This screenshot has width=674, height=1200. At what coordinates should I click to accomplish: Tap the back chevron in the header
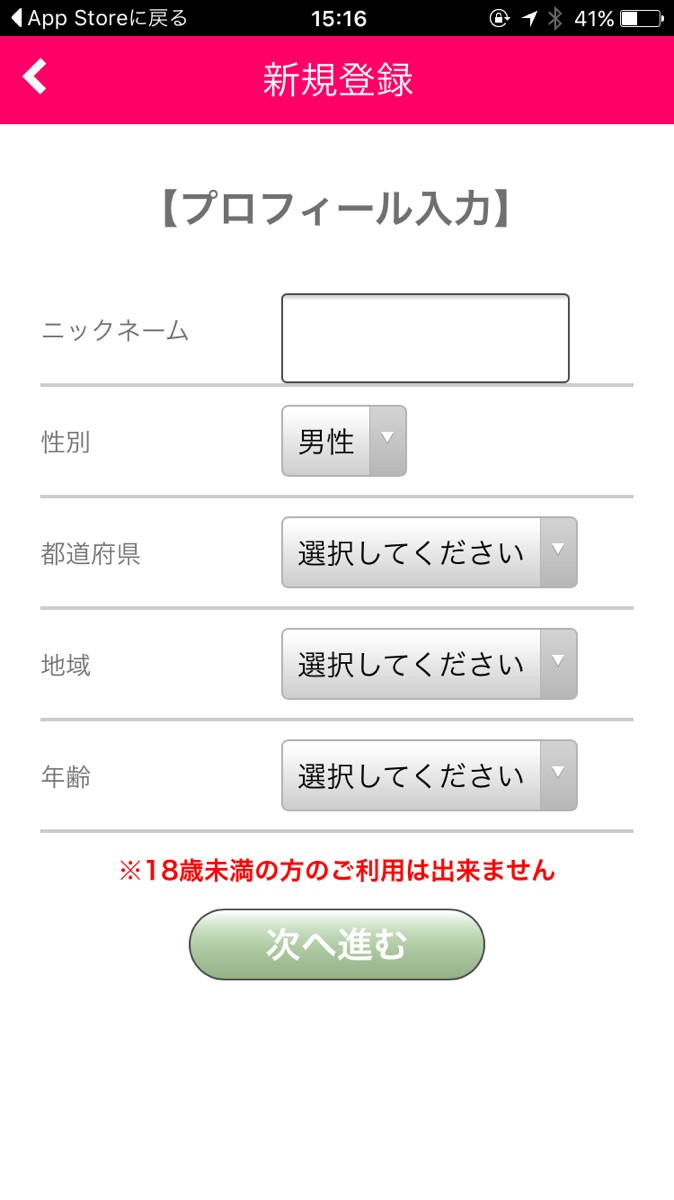point(35,77)
